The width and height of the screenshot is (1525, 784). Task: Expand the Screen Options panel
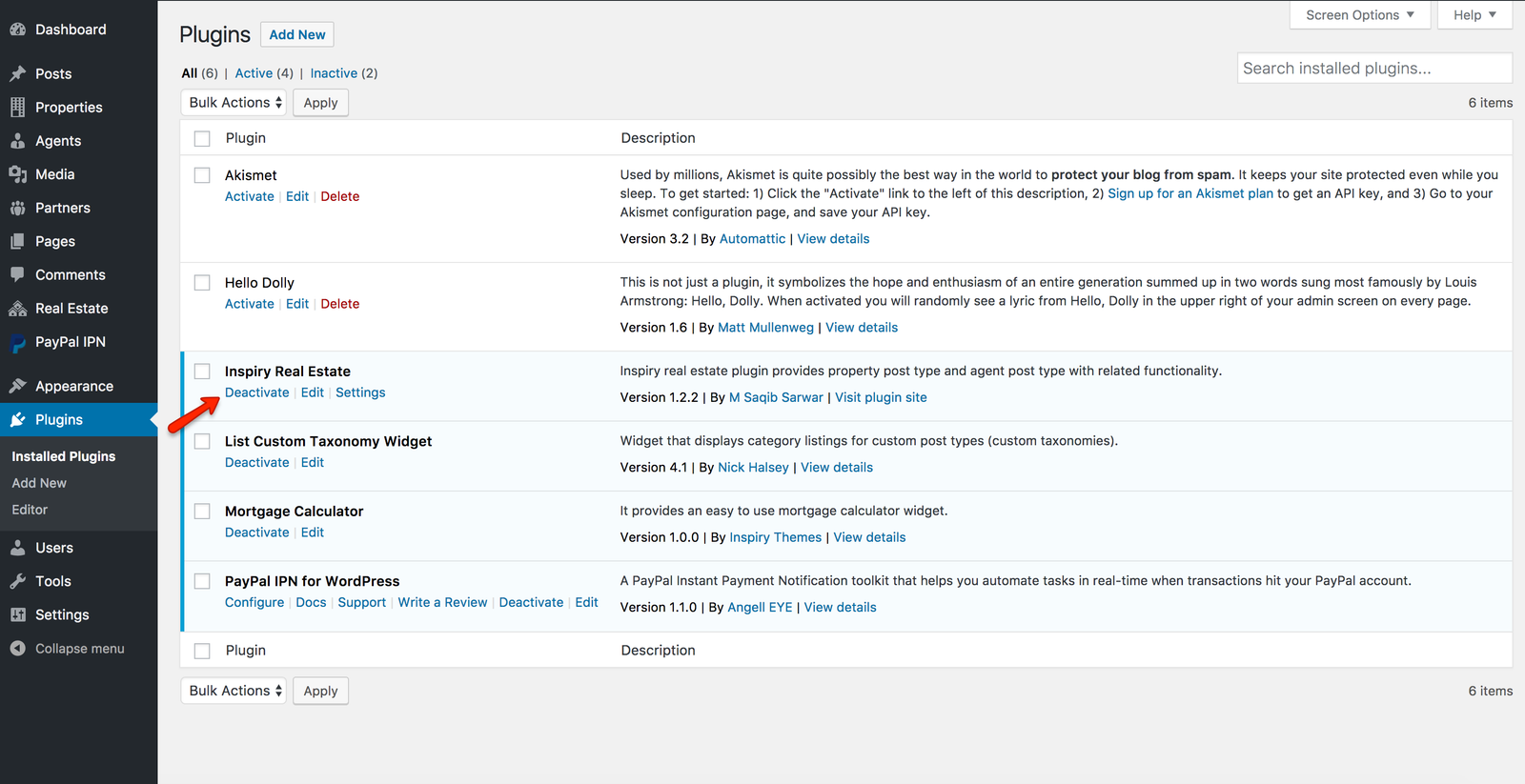pos(1360,15)
